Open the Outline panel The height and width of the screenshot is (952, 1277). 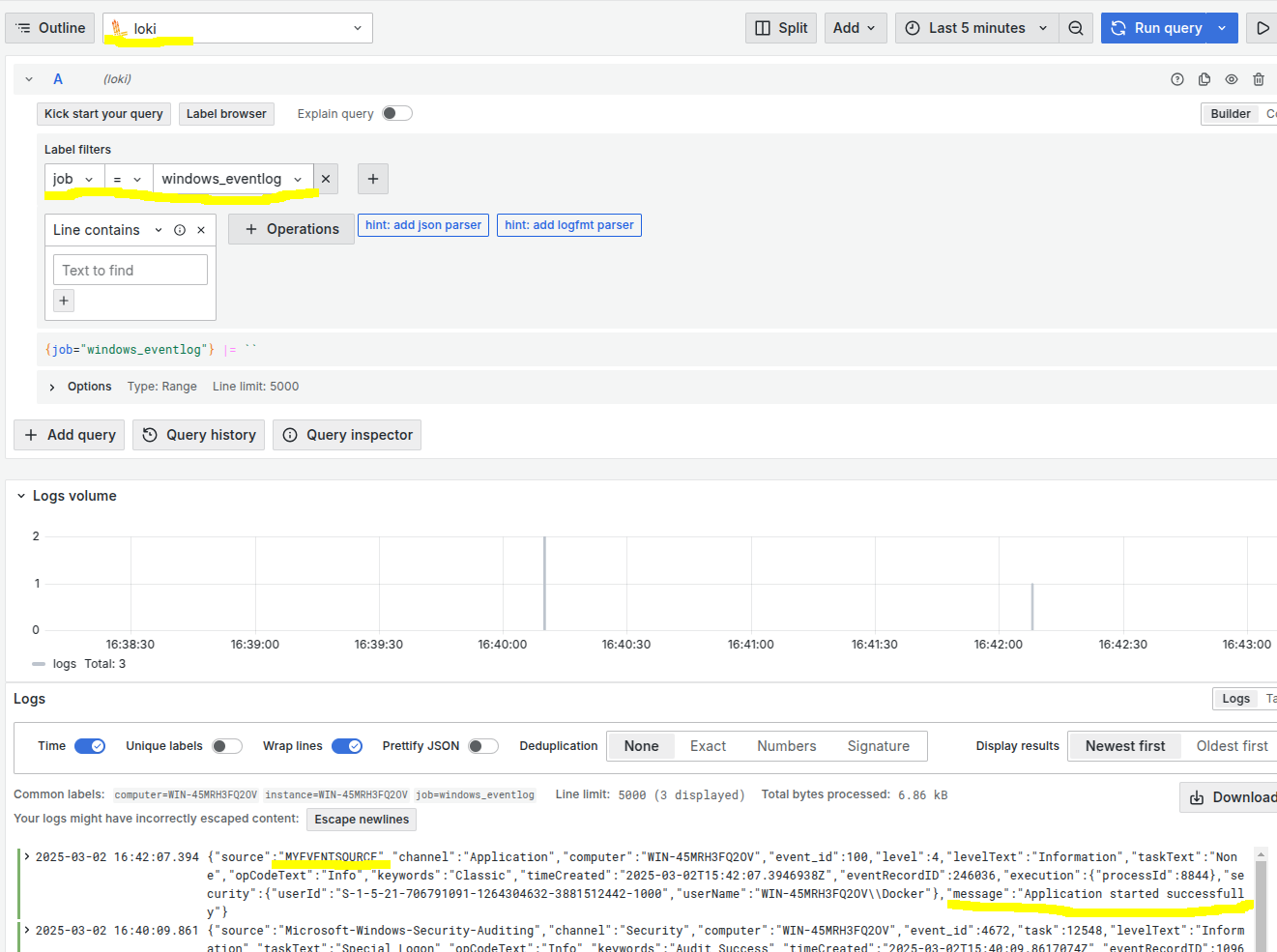(x=50, y=28)
